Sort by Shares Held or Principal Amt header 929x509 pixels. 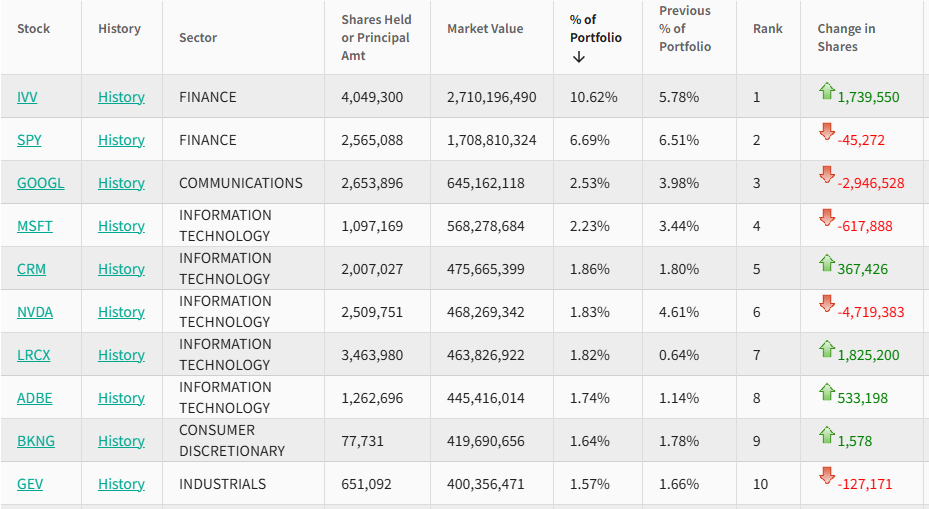(376, 38)
